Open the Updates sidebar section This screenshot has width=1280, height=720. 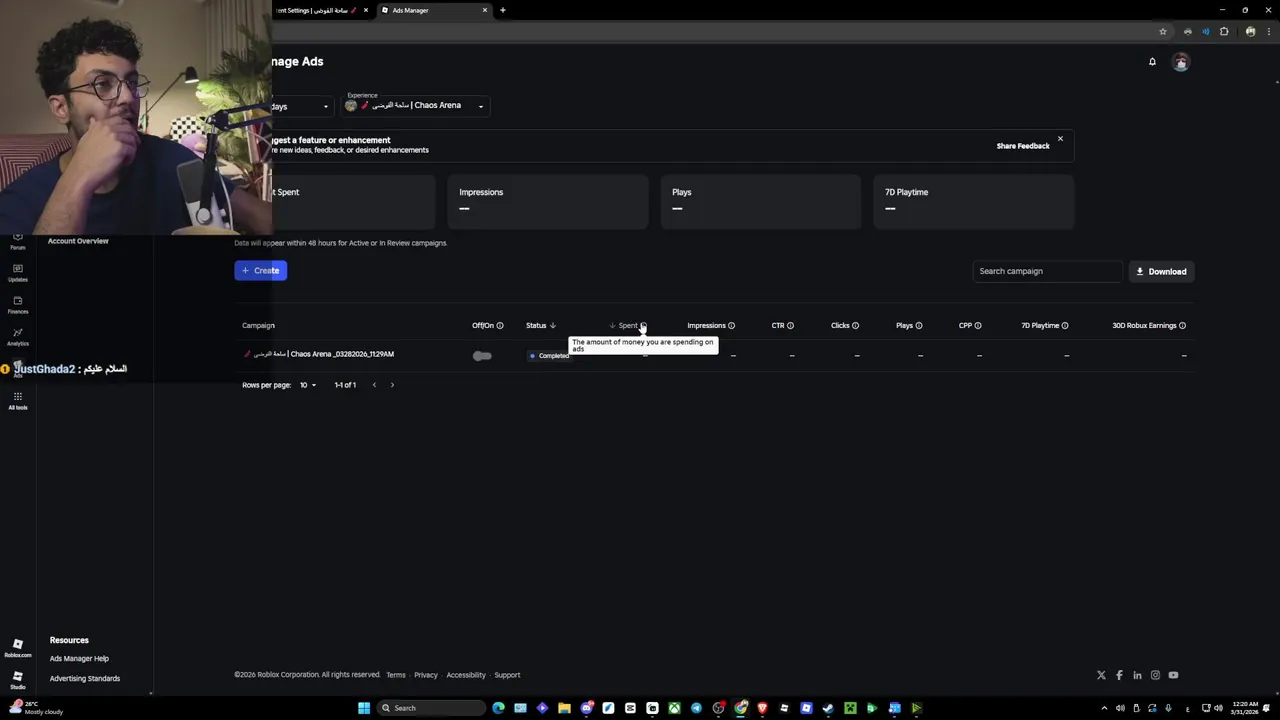pyautogui.click(x=18, y=272)
